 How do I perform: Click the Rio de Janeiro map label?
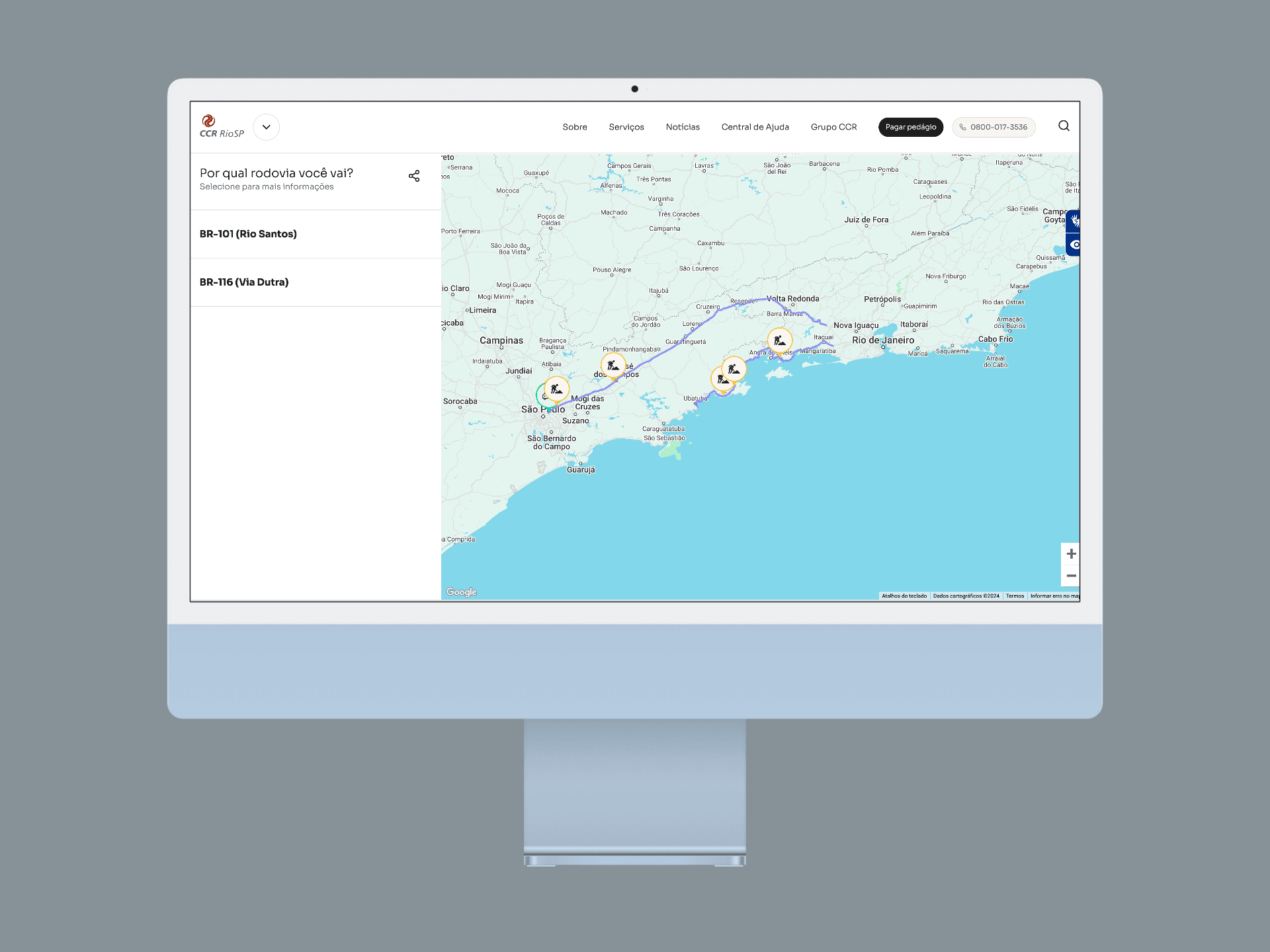[x=883, y=340]
